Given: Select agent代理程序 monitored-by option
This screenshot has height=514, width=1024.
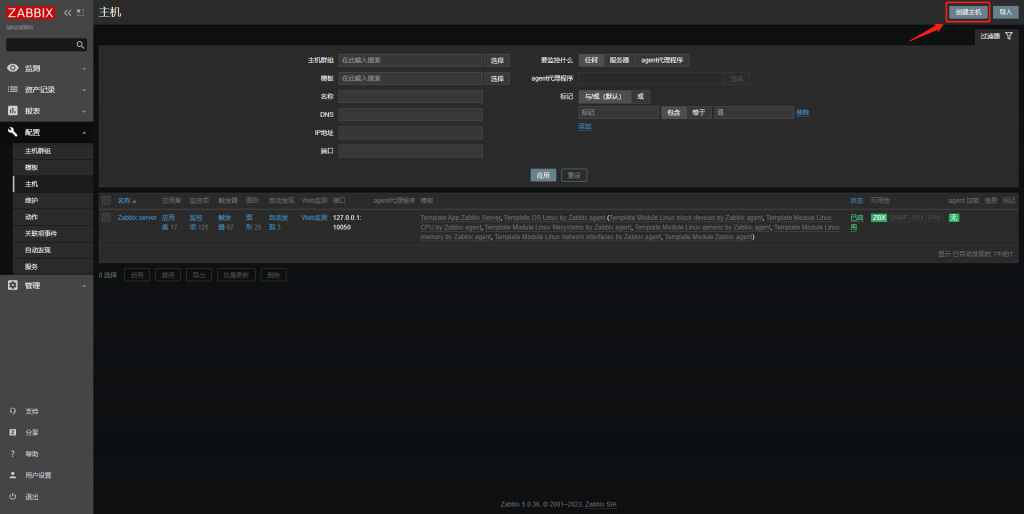Looking at the screenshot, I should [x=662, y=60].
